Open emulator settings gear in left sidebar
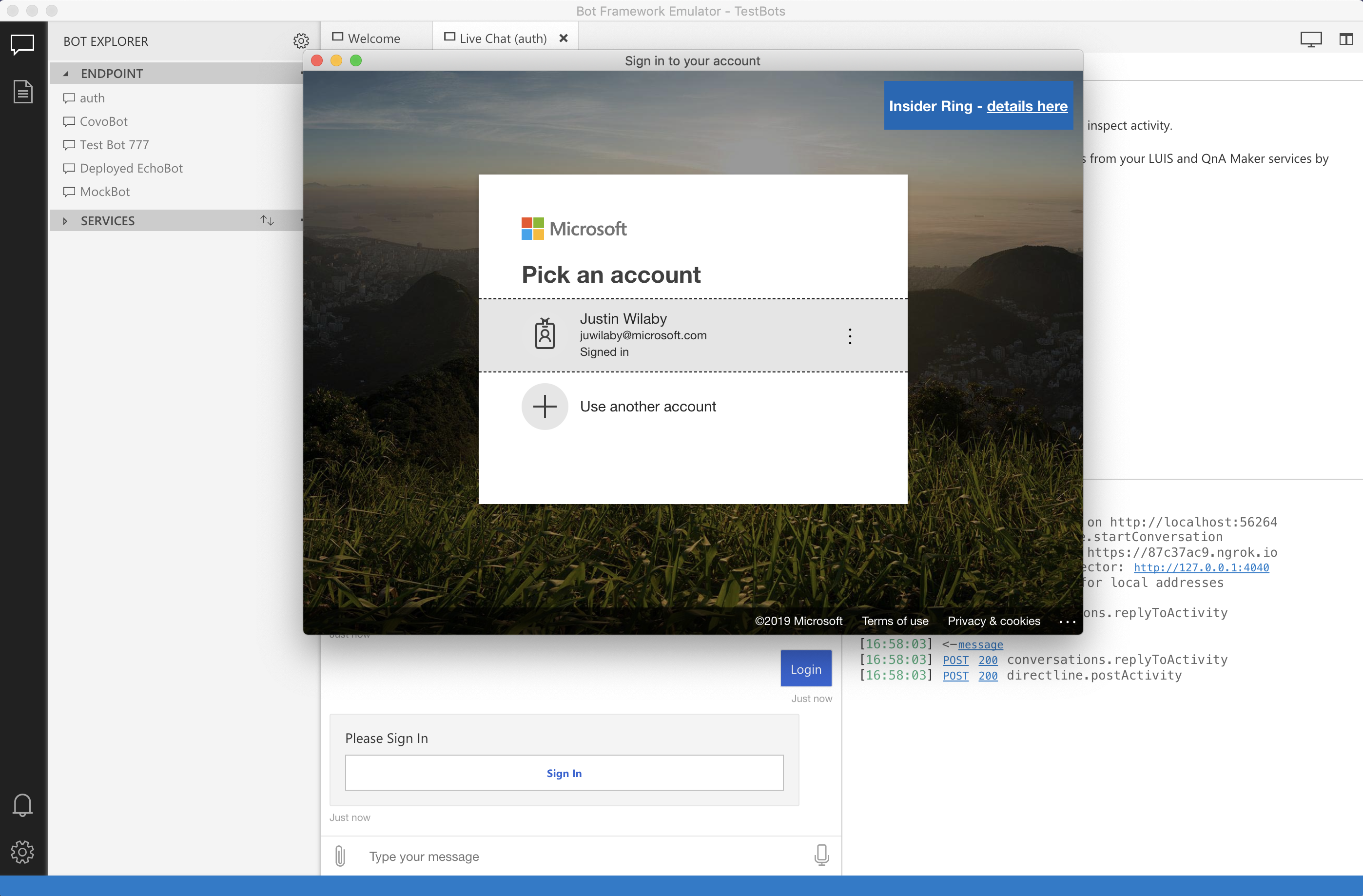This screenshot has height=896, width=1363. (x=22, y=852)
